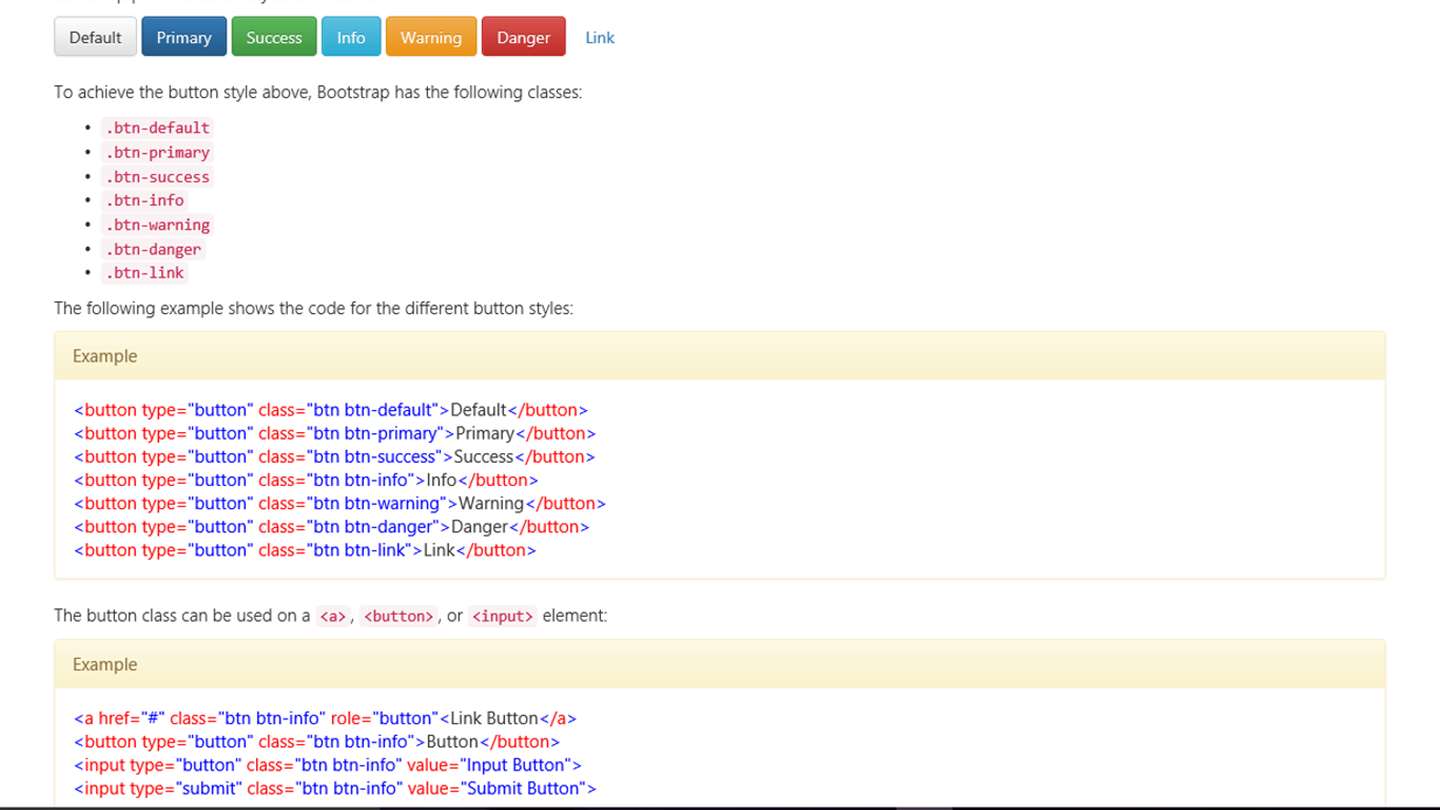Click the .btn-danger class label

153,249
